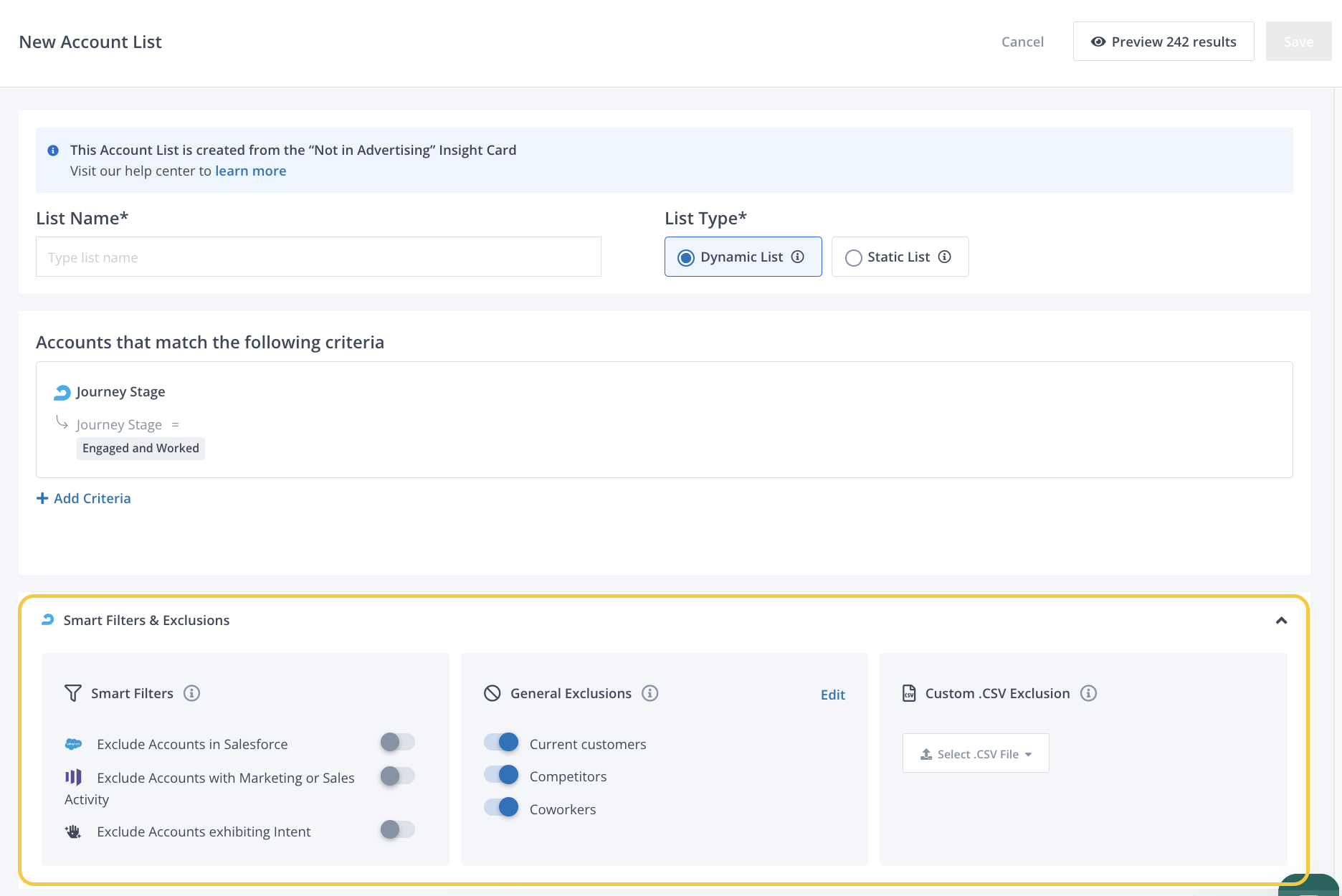Enable Exclude Accounts in Salesforce toggle

point(397,742)
